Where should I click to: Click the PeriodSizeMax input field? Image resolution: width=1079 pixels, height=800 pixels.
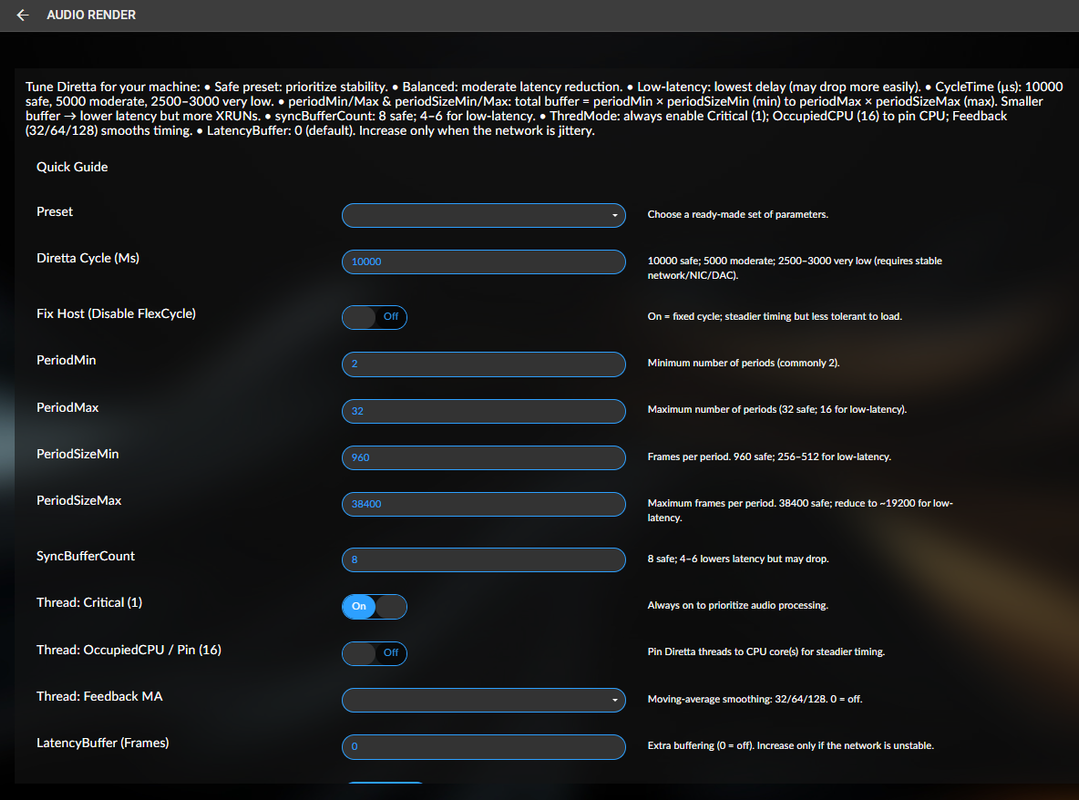pos(483,504)
